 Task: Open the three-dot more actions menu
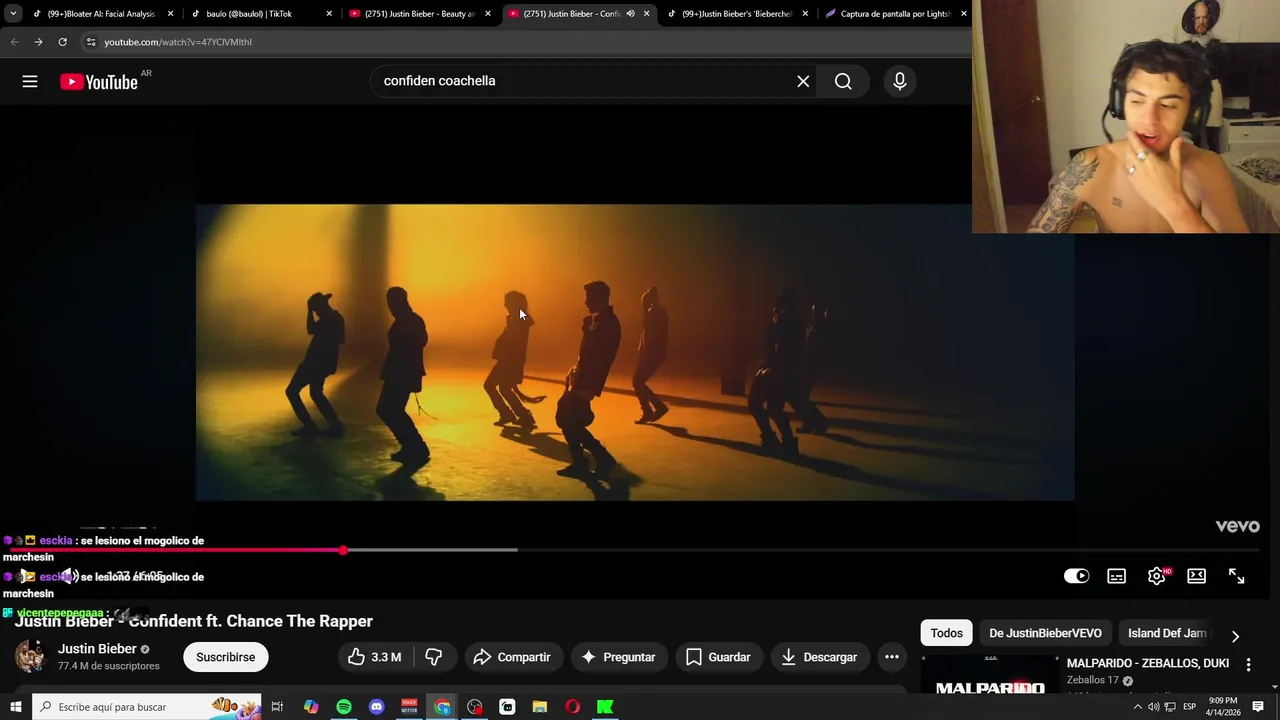point(892,657)
